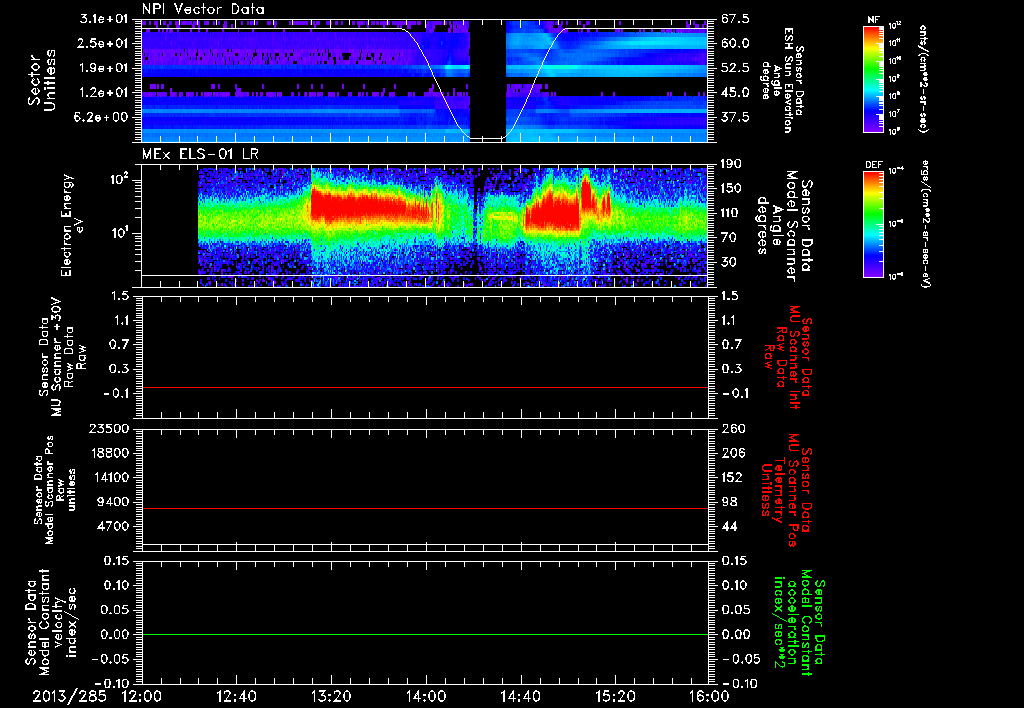The width and height of the screenshot is (1024, 708).
Task: Click the red 'MU Scanner Pos Telemetry' axis label
Action: pos(787,490)
